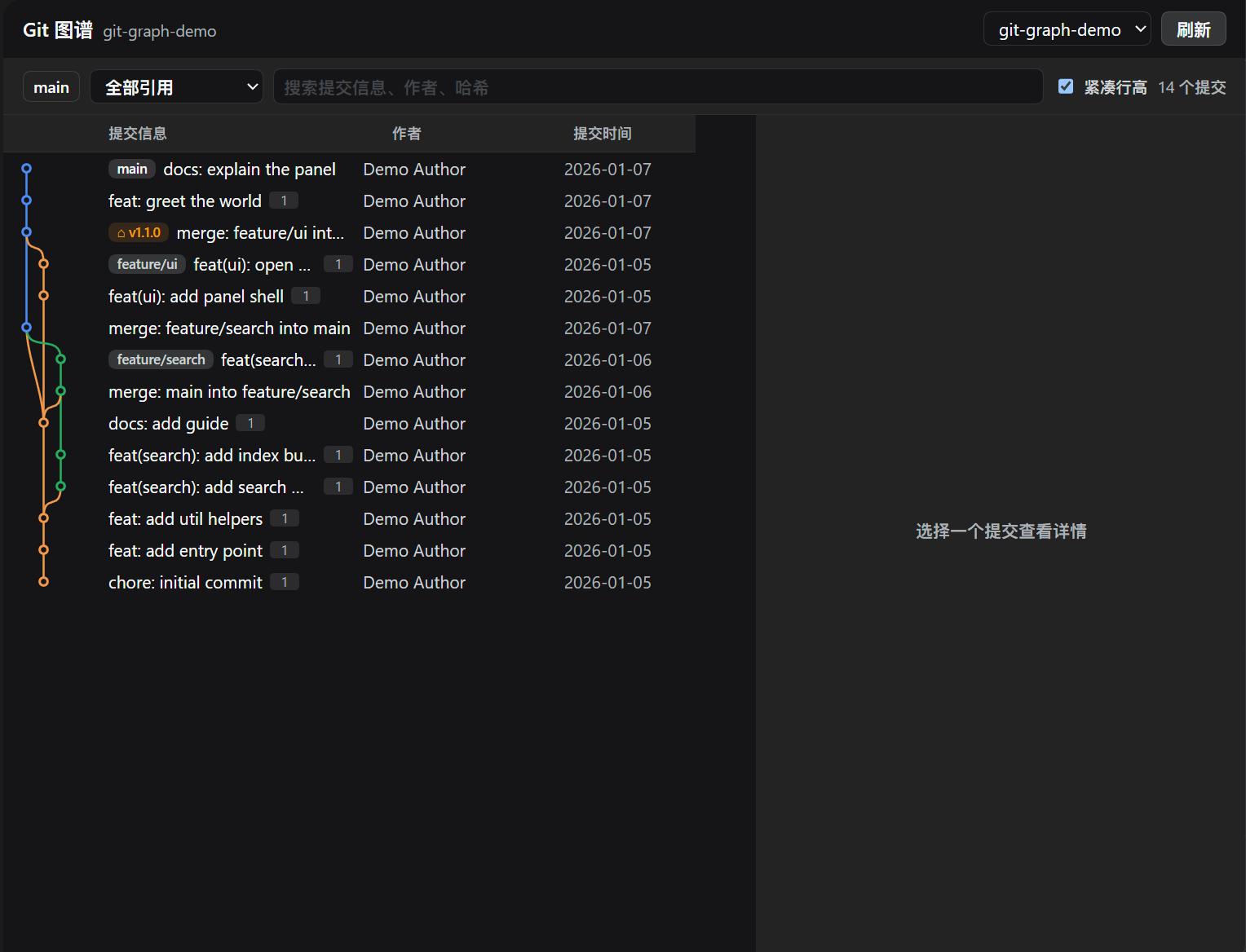Click file count badge on 'feat: greet the world'
The height and width of the screenshot is (952, 1246).
[284, 201]
